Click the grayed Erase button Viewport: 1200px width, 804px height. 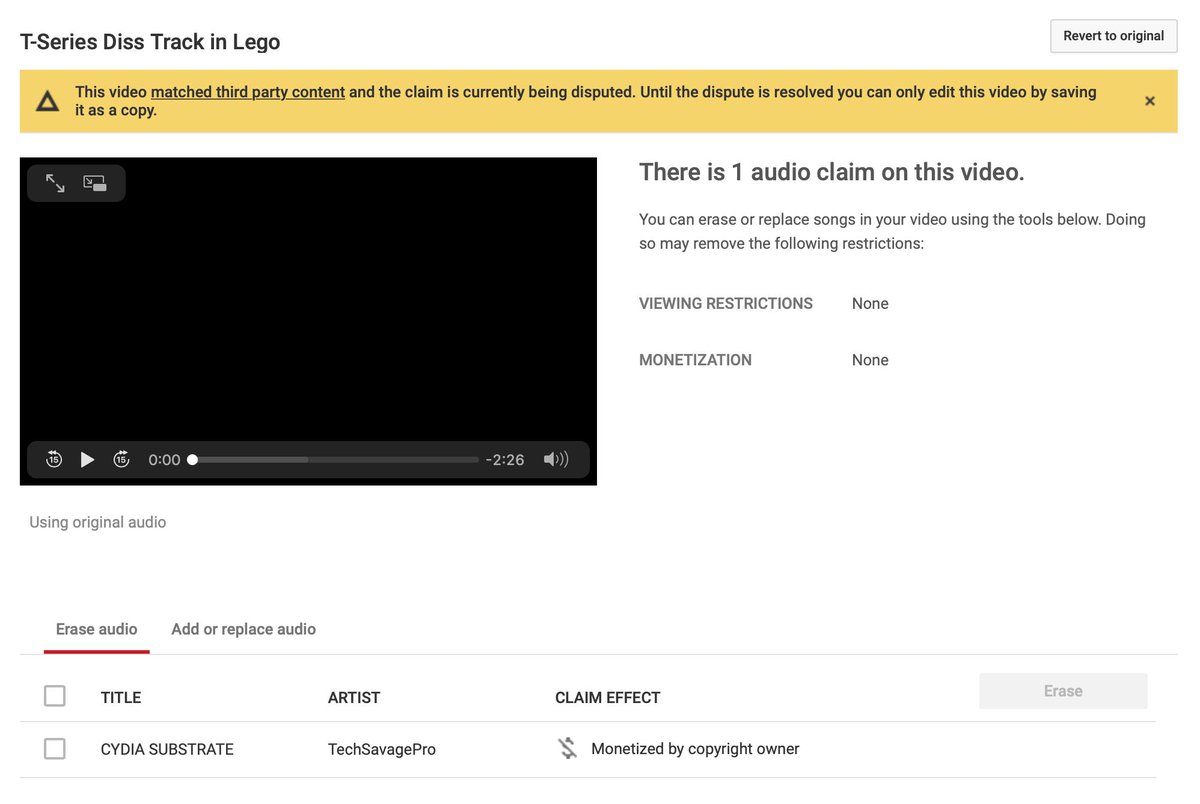coord(1063,691)
